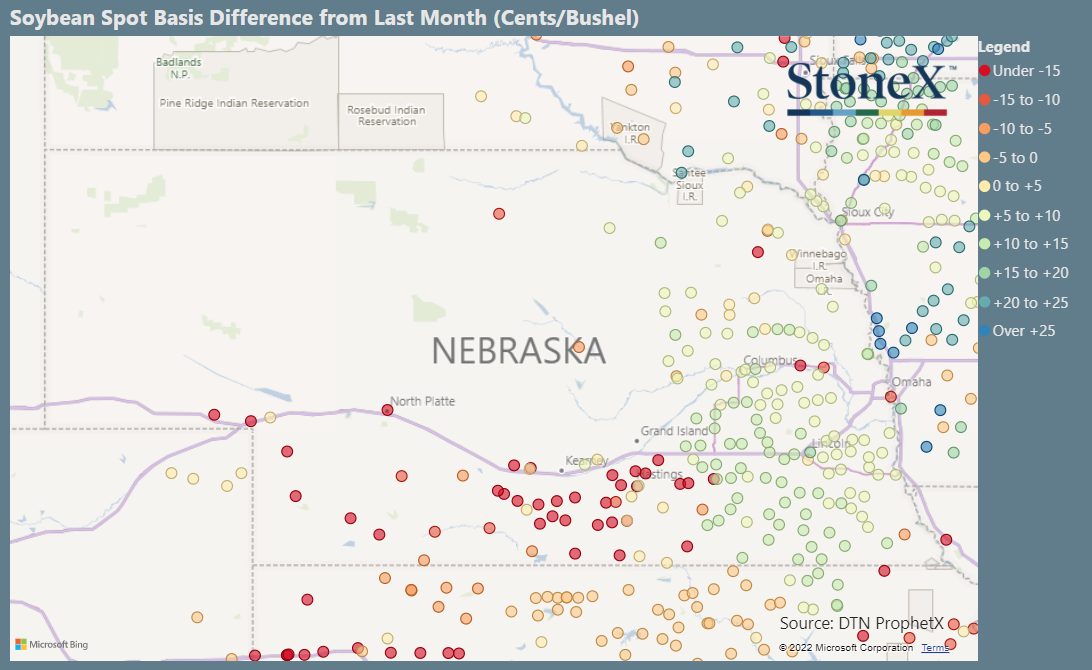Click the NEBRASKA state label

[x=518, y=350]
